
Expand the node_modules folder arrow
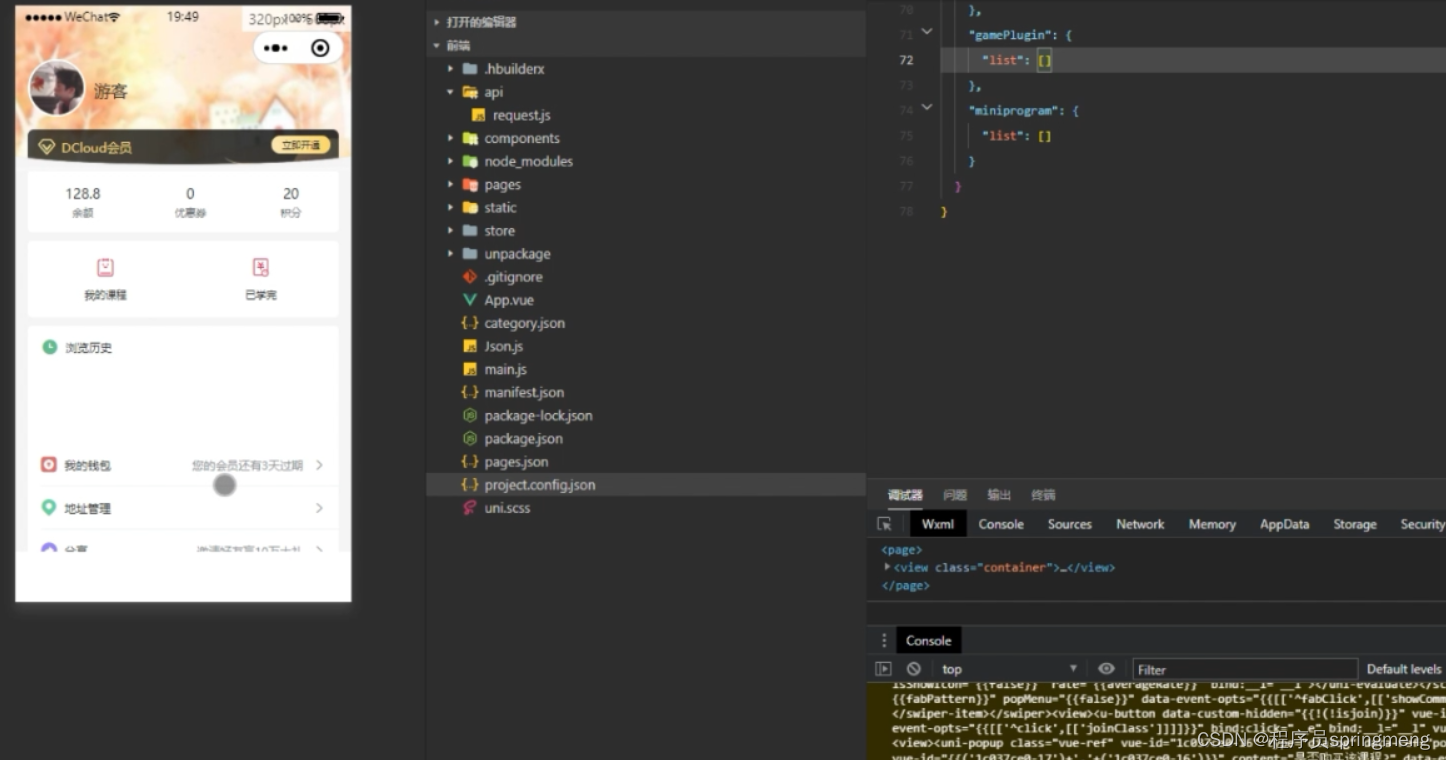click(450, 161)
